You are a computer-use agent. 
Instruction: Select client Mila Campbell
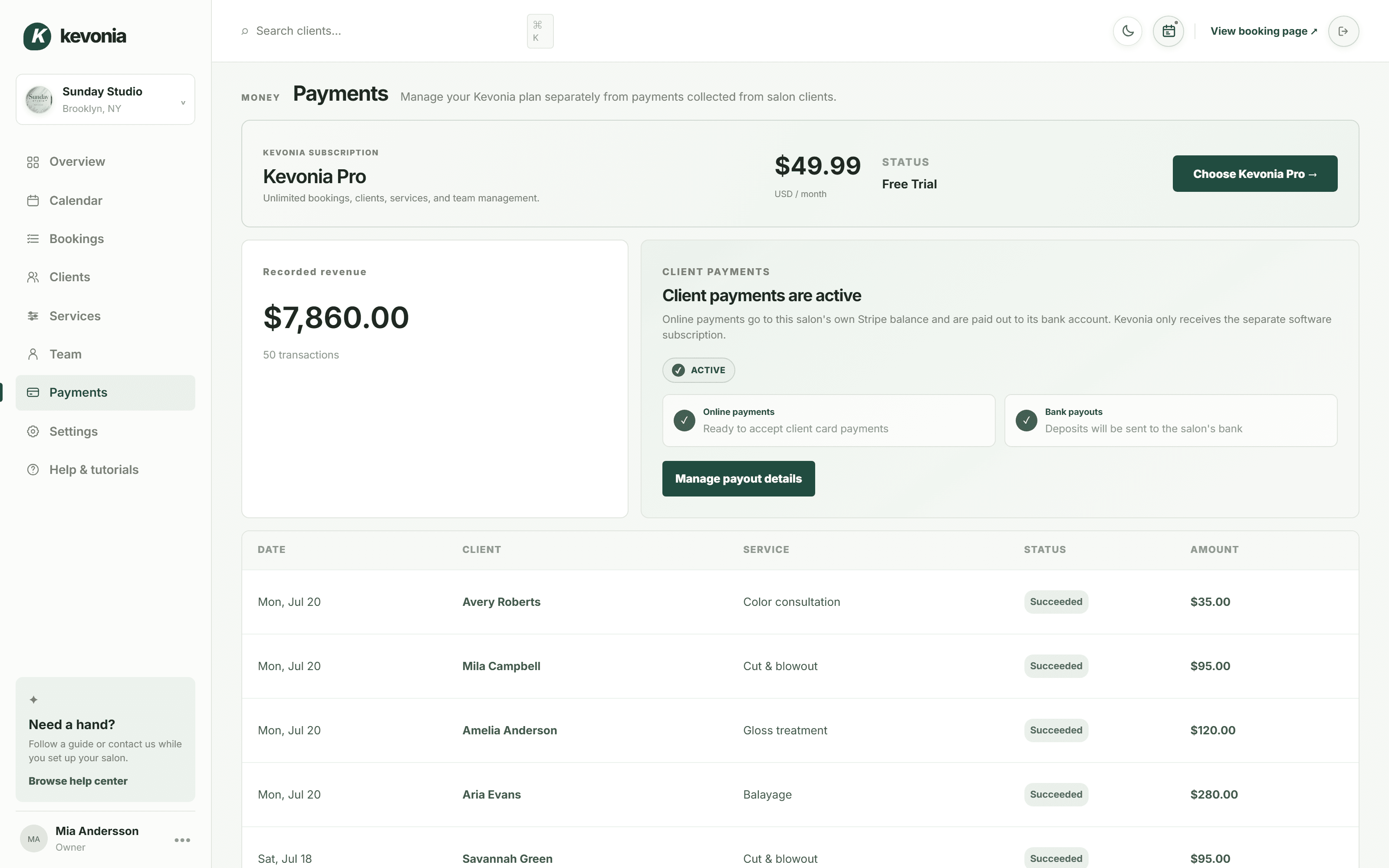501,666
